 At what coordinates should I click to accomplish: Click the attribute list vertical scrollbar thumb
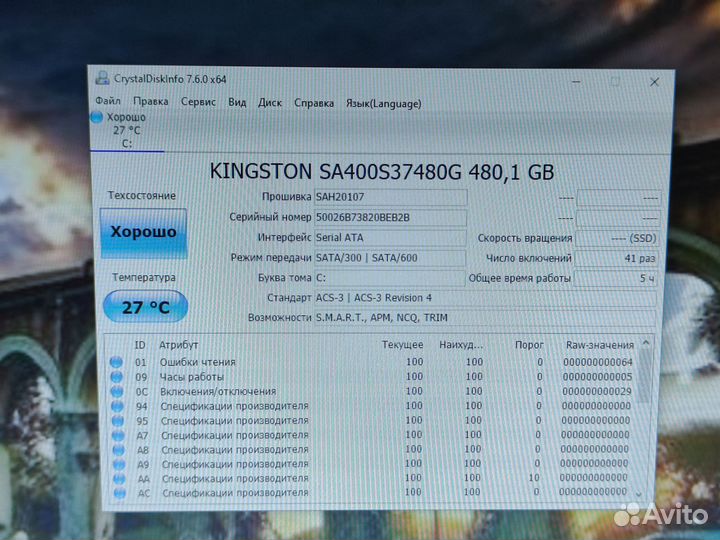click(644, 376)
